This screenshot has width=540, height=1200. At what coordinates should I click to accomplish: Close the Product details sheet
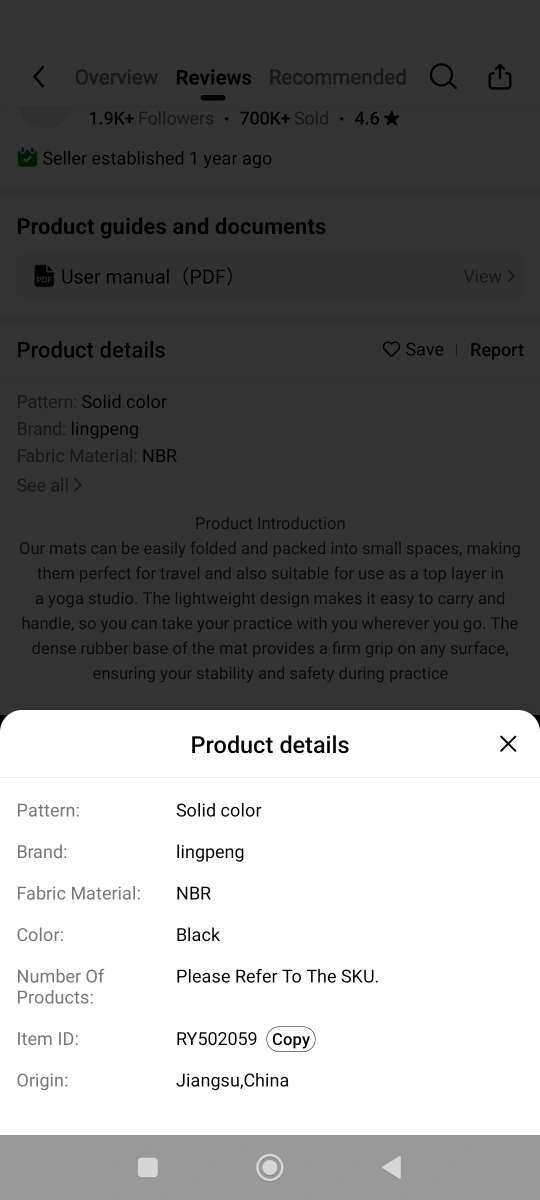tap(508, 744)
